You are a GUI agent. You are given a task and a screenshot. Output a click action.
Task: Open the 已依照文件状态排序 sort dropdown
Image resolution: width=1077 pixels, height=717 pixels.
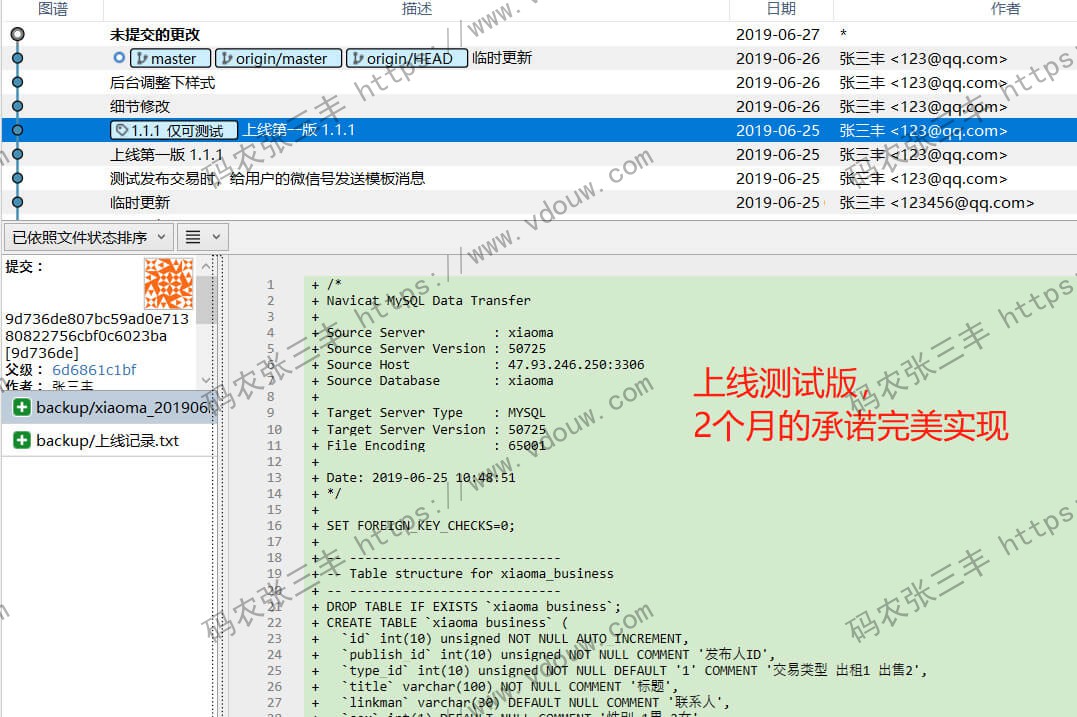click(x=88, y=237)
